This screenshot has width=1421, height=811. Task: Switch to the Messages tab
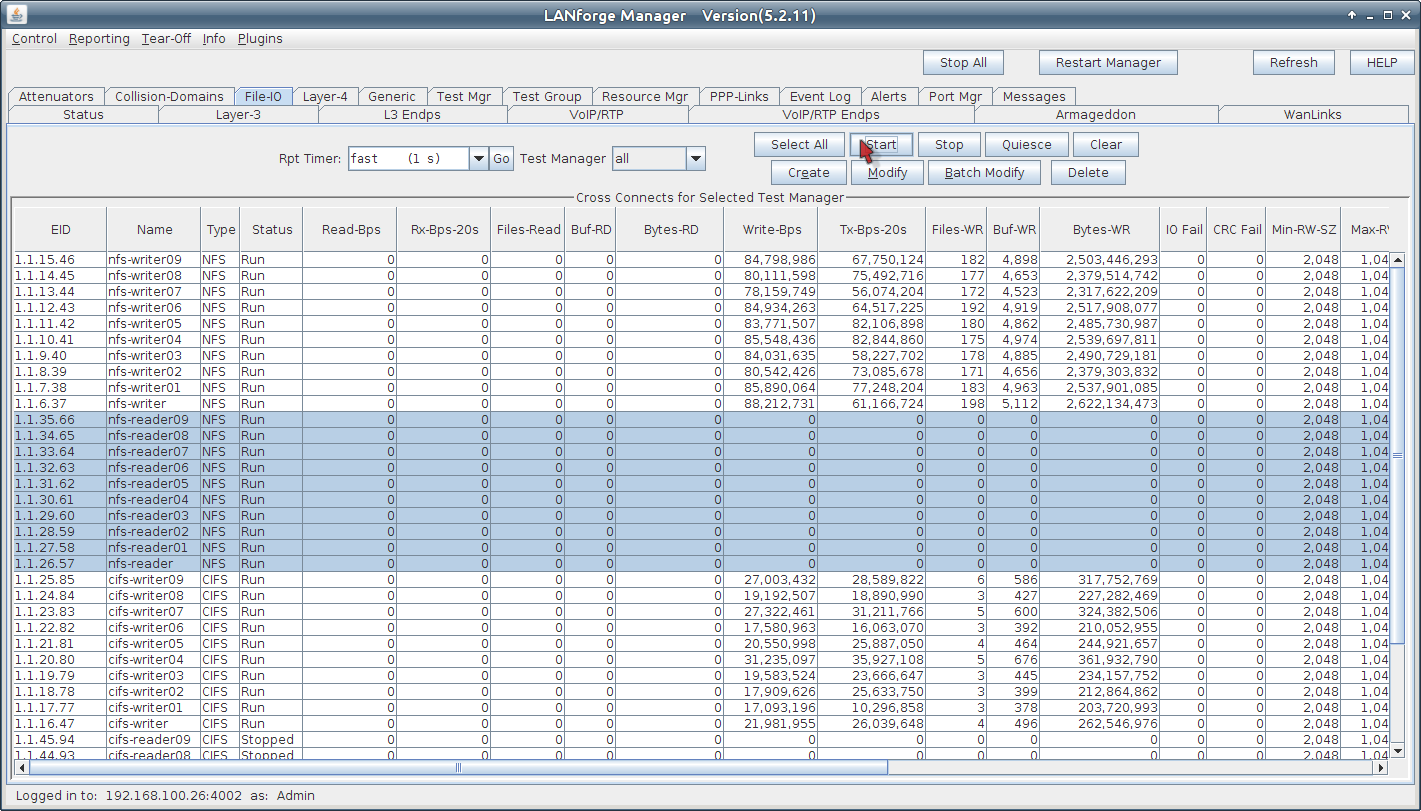point(1034,97)
